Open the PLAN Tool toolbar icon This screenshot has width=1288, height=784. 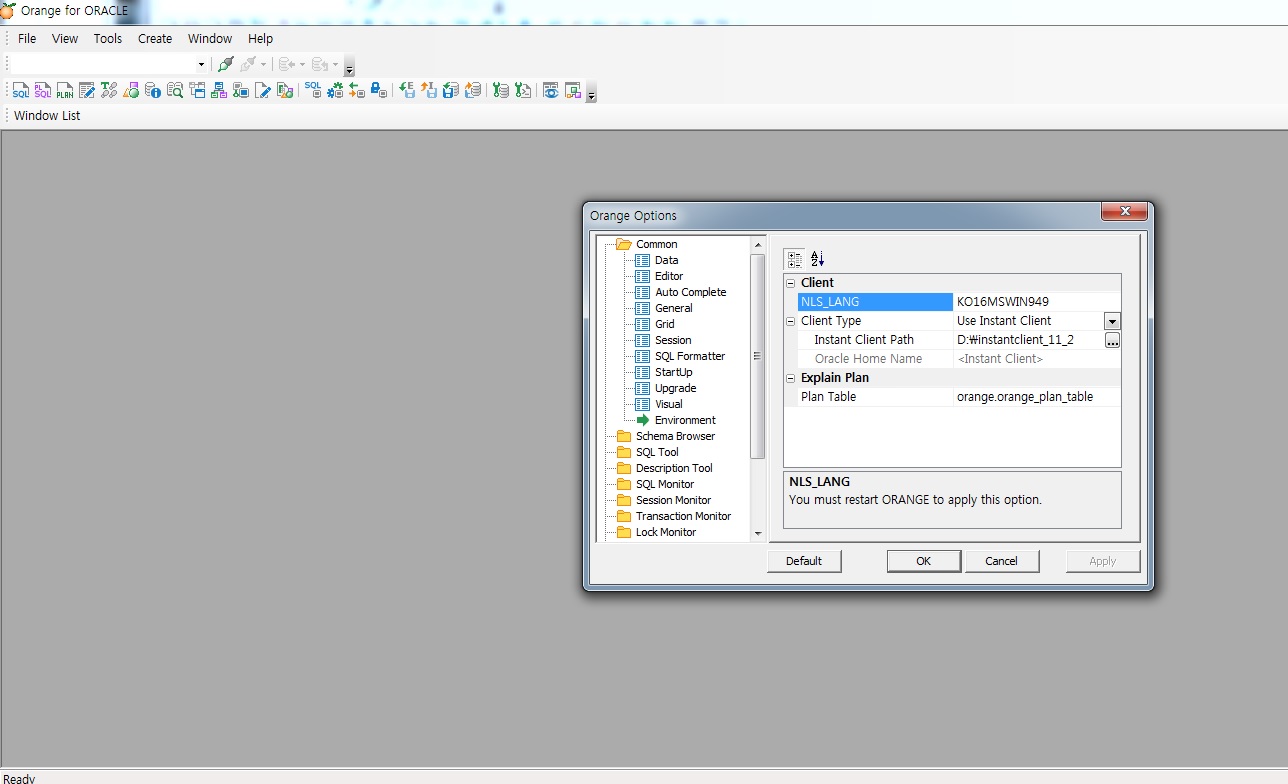[x=65, y=90]
